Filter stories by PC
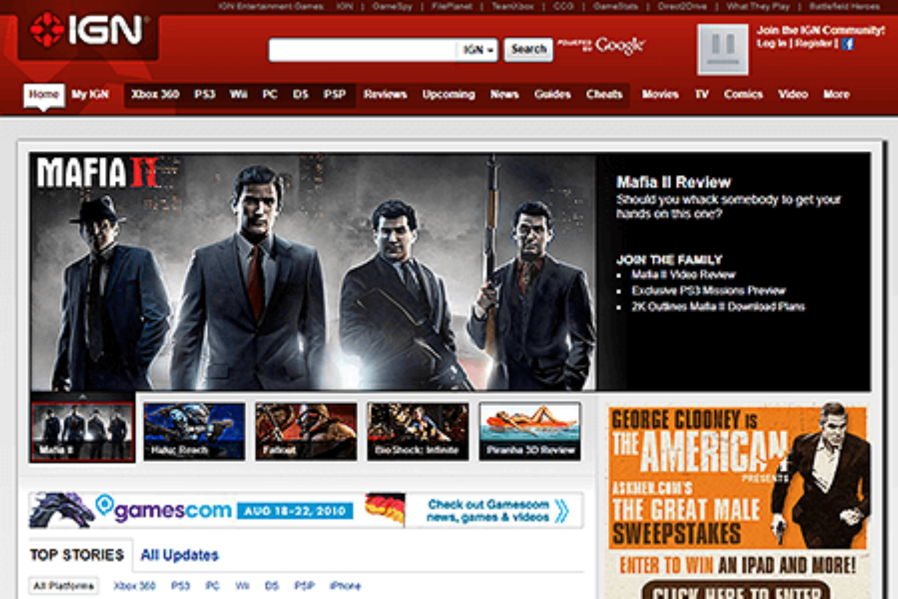 (212, 586)
